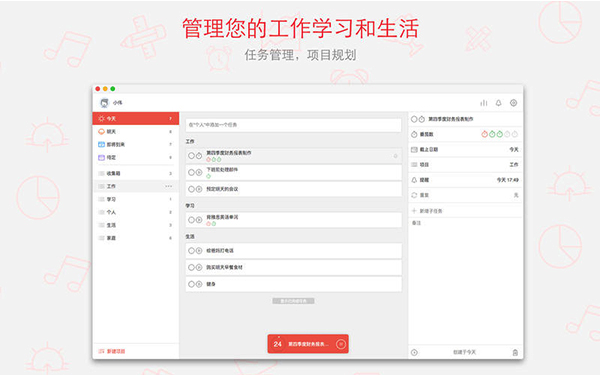
Task: Mark 第四季度财务报表制作 task complete in list
Action: pyautogui.click(x=191, y=156)
